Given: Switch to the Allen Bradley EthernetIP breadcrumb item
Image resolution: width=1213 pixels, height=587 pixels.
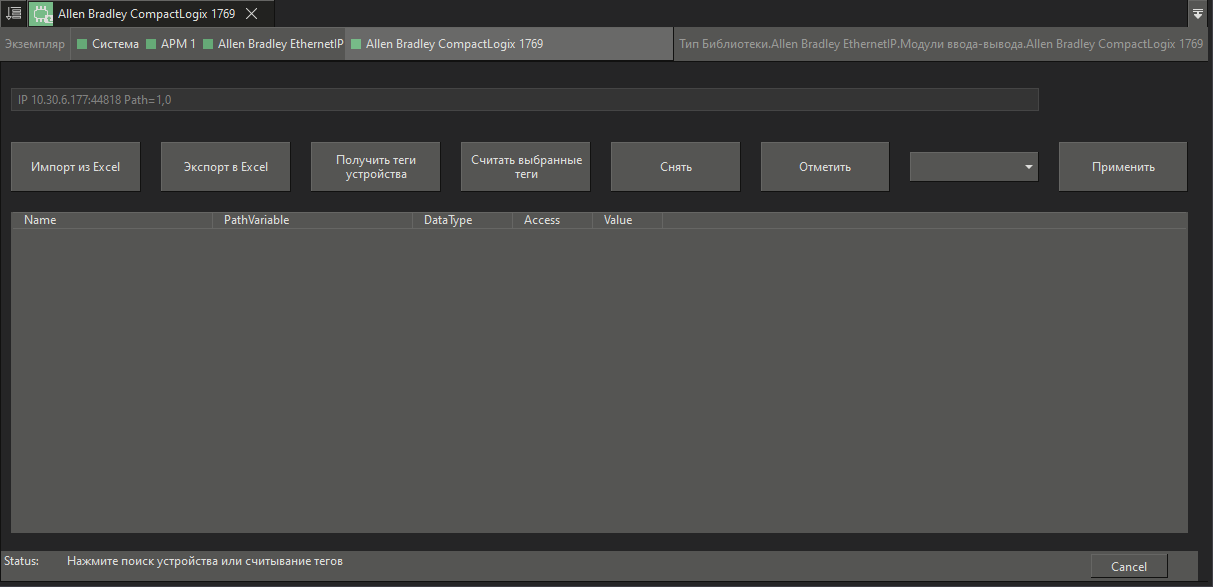Looking at the screenshot, I should 273,44.
